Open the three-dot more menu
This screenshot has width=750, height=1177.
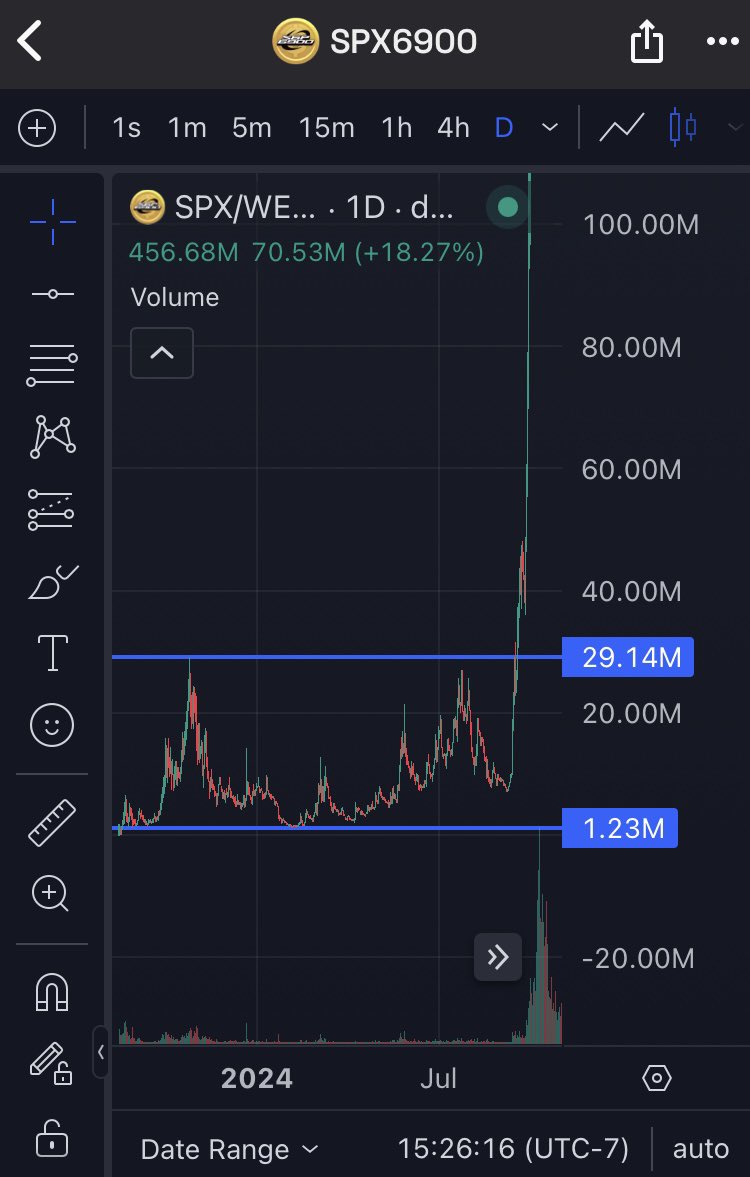(723, 41)
